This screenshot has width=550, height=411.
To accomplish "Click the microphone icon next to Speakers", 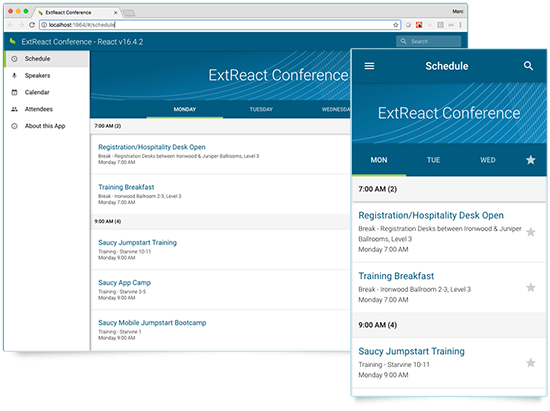I will pyautogui.click(x=14, y=75).
